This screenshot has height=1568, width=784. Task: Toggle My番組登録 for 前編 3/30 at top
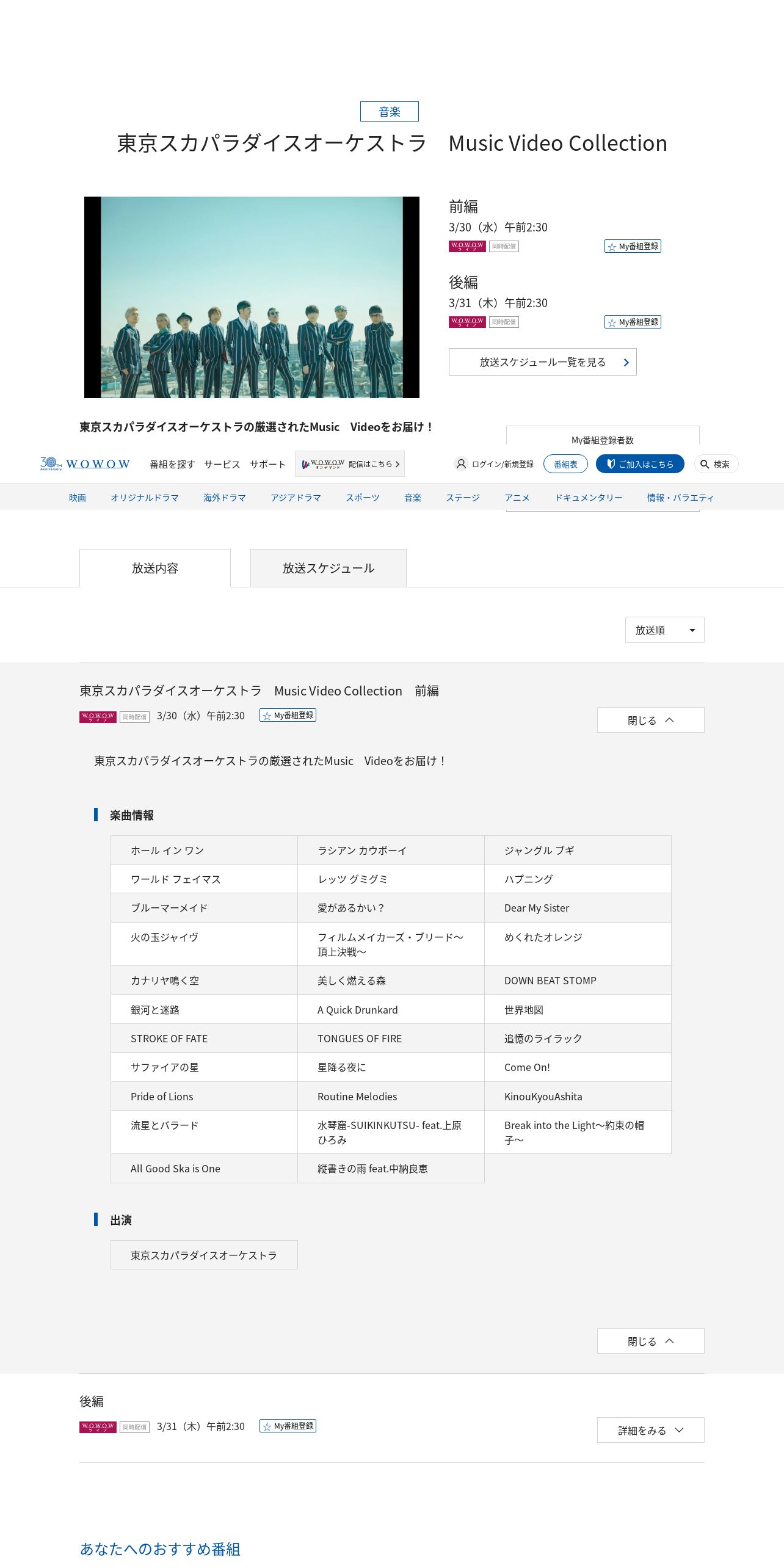coord(633,246)
